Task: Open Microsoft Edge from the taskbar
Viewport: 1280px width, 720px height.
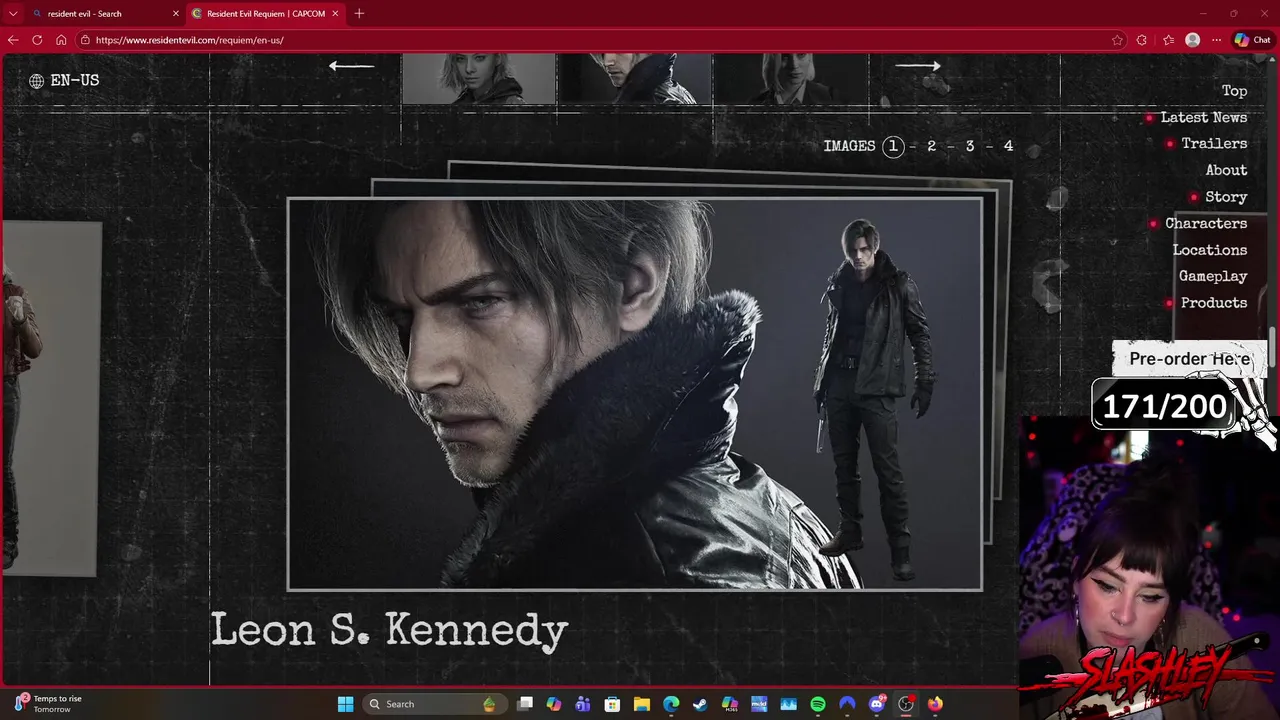Action: (671, 704)
